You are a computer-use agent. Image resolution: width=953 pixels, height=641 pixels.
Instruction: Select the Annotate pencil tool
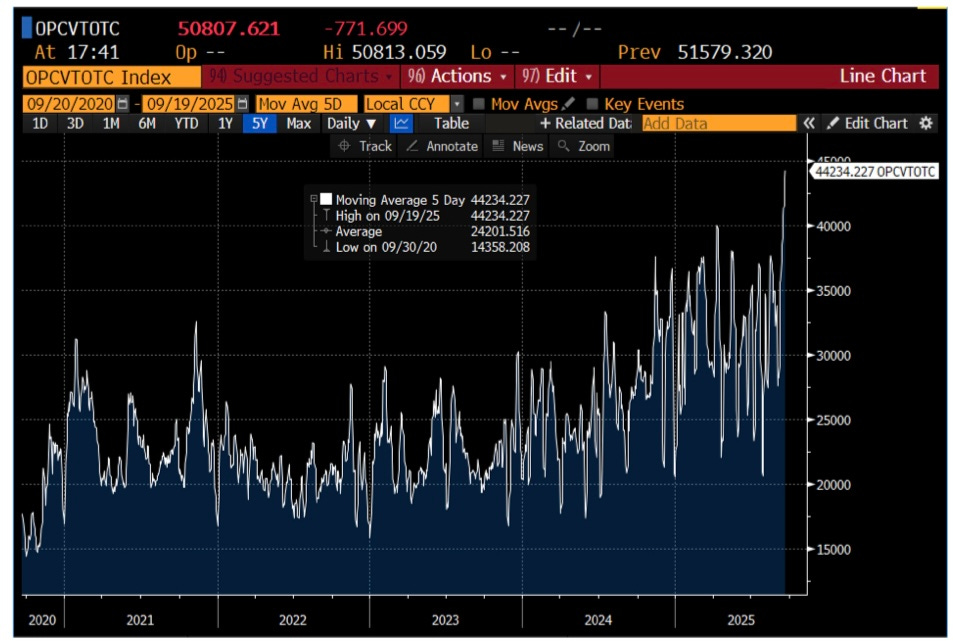(442, 146)
